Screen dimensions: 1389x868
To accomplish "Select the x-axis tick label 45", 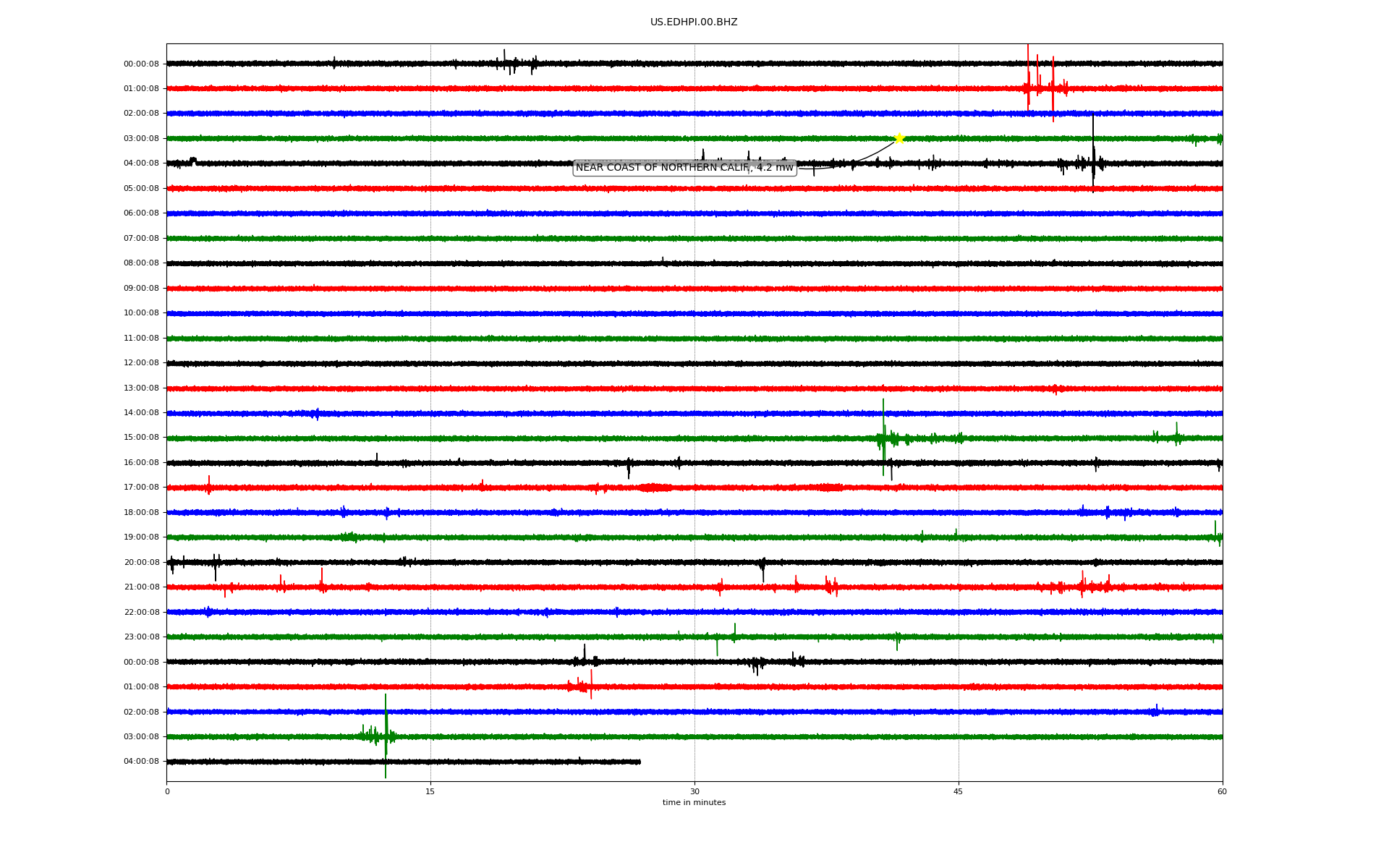I will pos(959,791).
